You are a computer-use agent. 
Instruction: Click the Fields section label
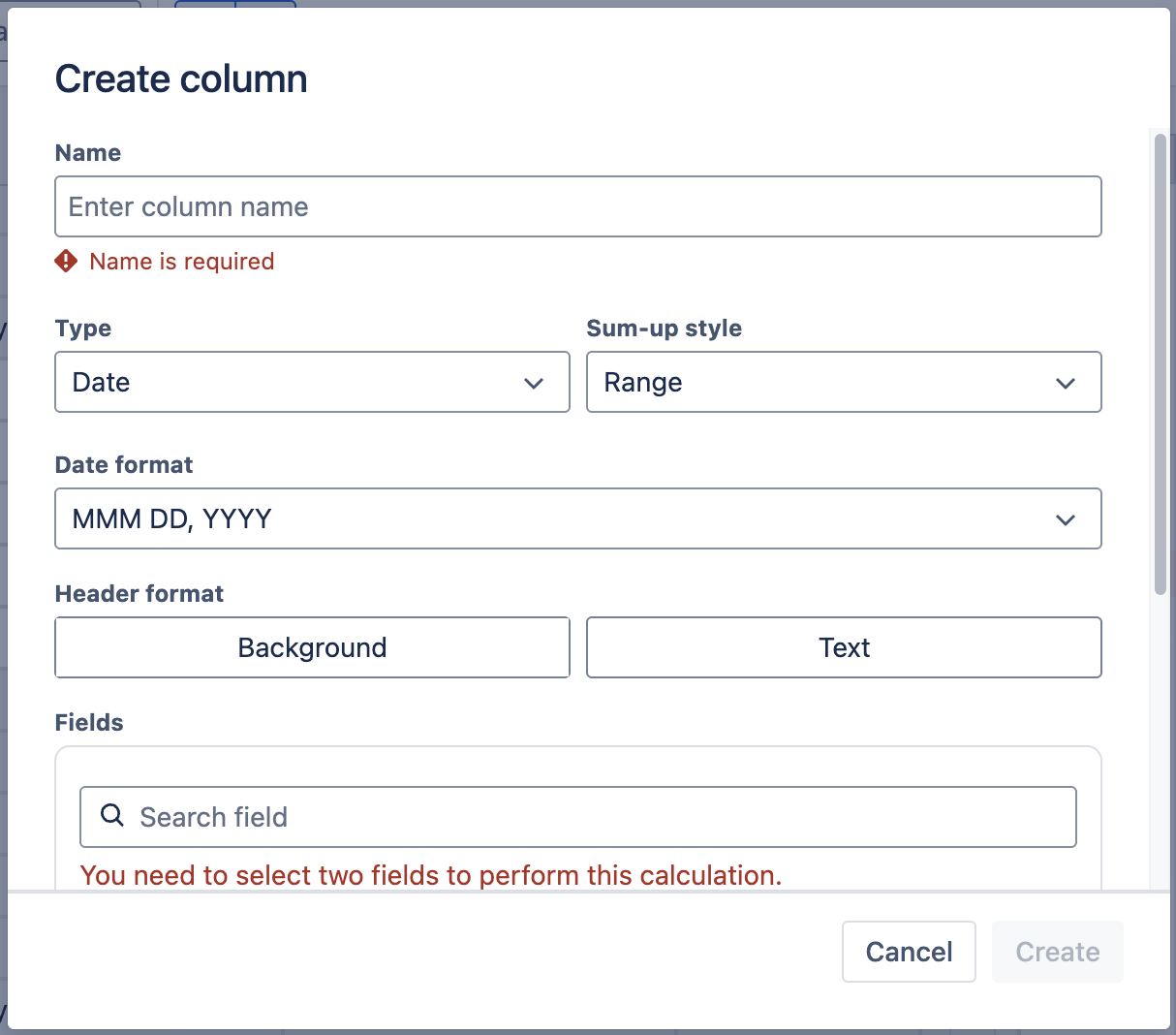pyautogui.click(x=89, y=723)
